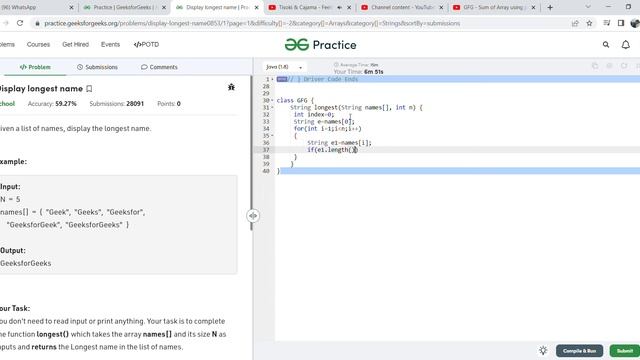Viewport: 640px width, 360px height.
Task: Open the notifications bell
Action: coord(625,44)
